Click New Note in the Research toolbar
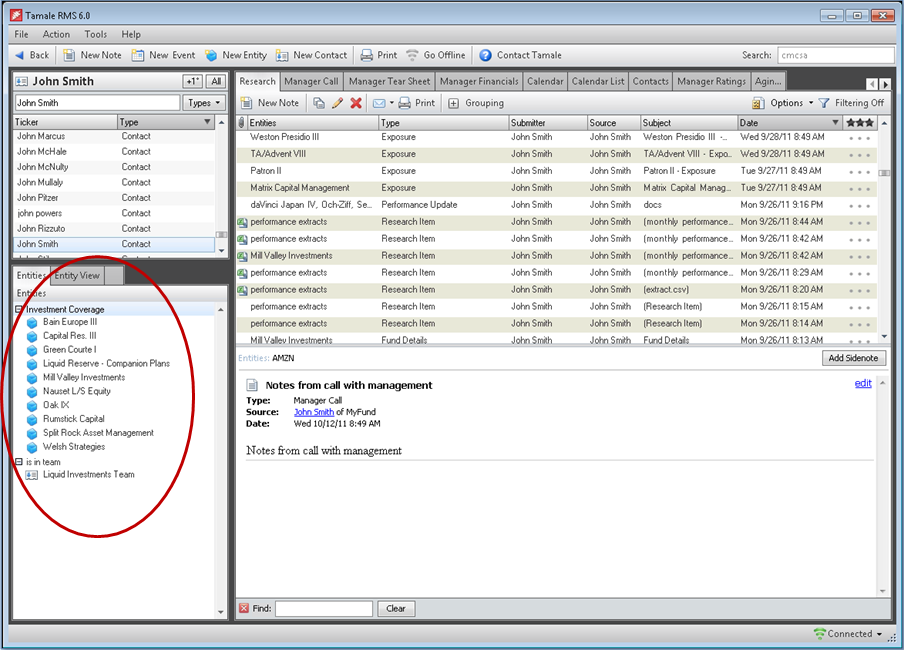 pyautogui.click(x=270, y=103)
